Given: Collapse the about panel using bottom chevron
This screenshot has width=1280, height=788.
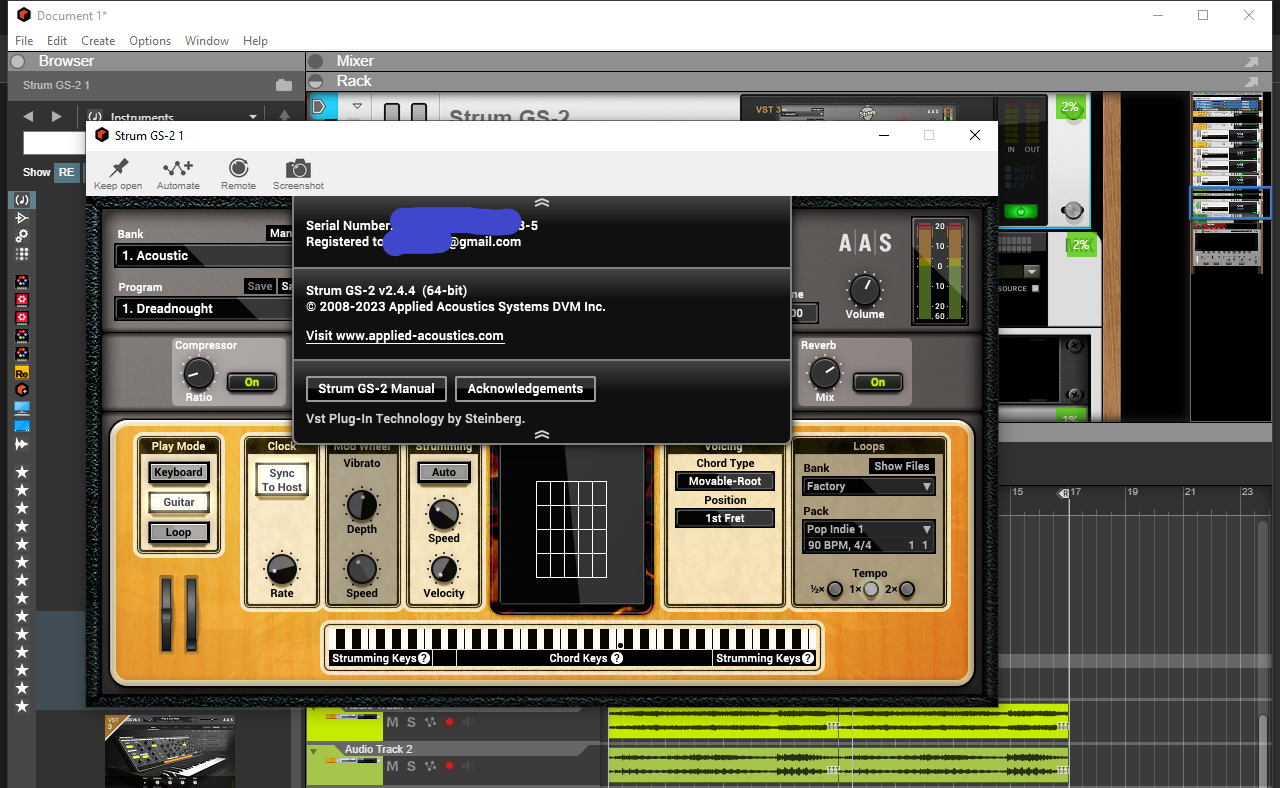Looking at the screenshot, I should tap(542, 435).
